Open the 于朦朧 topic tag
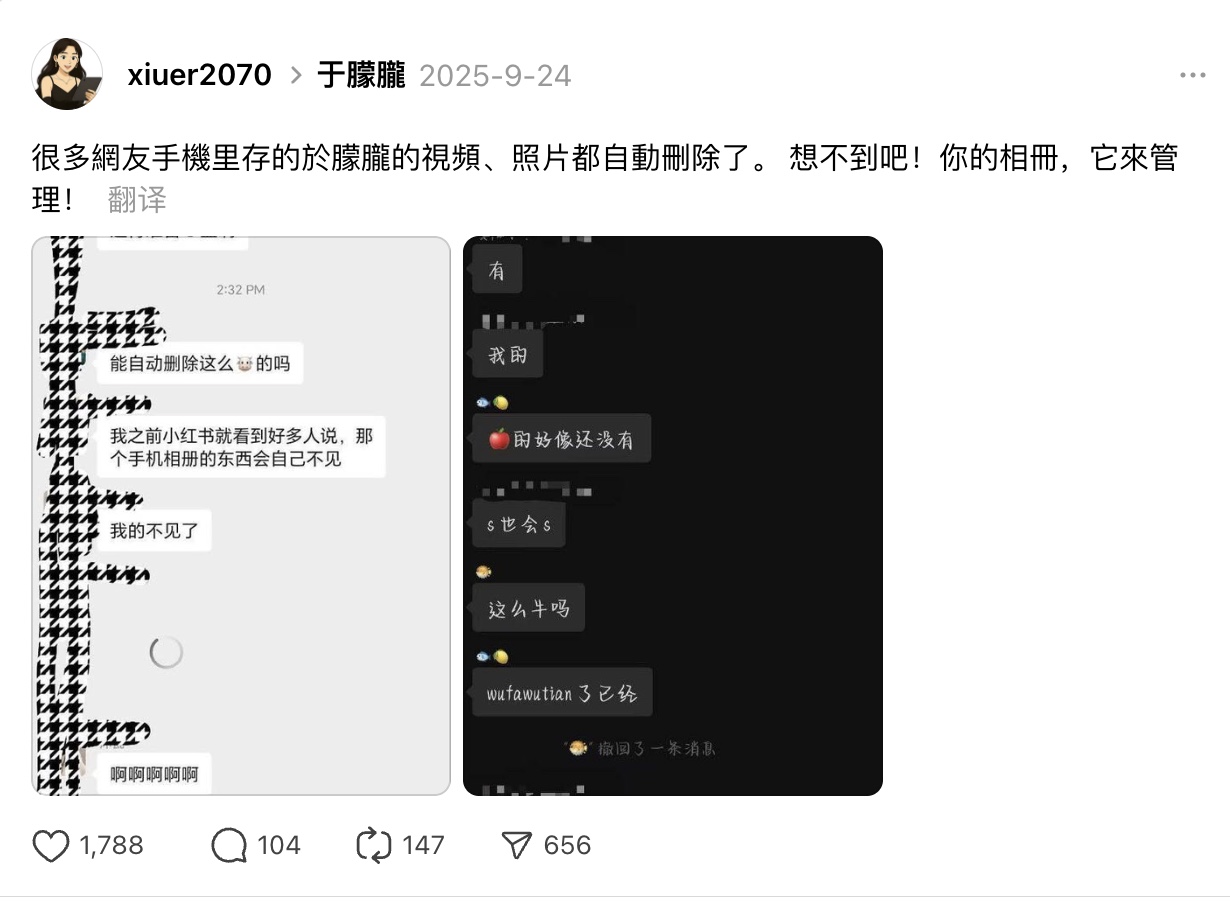The height and width of the screenshot is (916, 1230). coord(362,75)
